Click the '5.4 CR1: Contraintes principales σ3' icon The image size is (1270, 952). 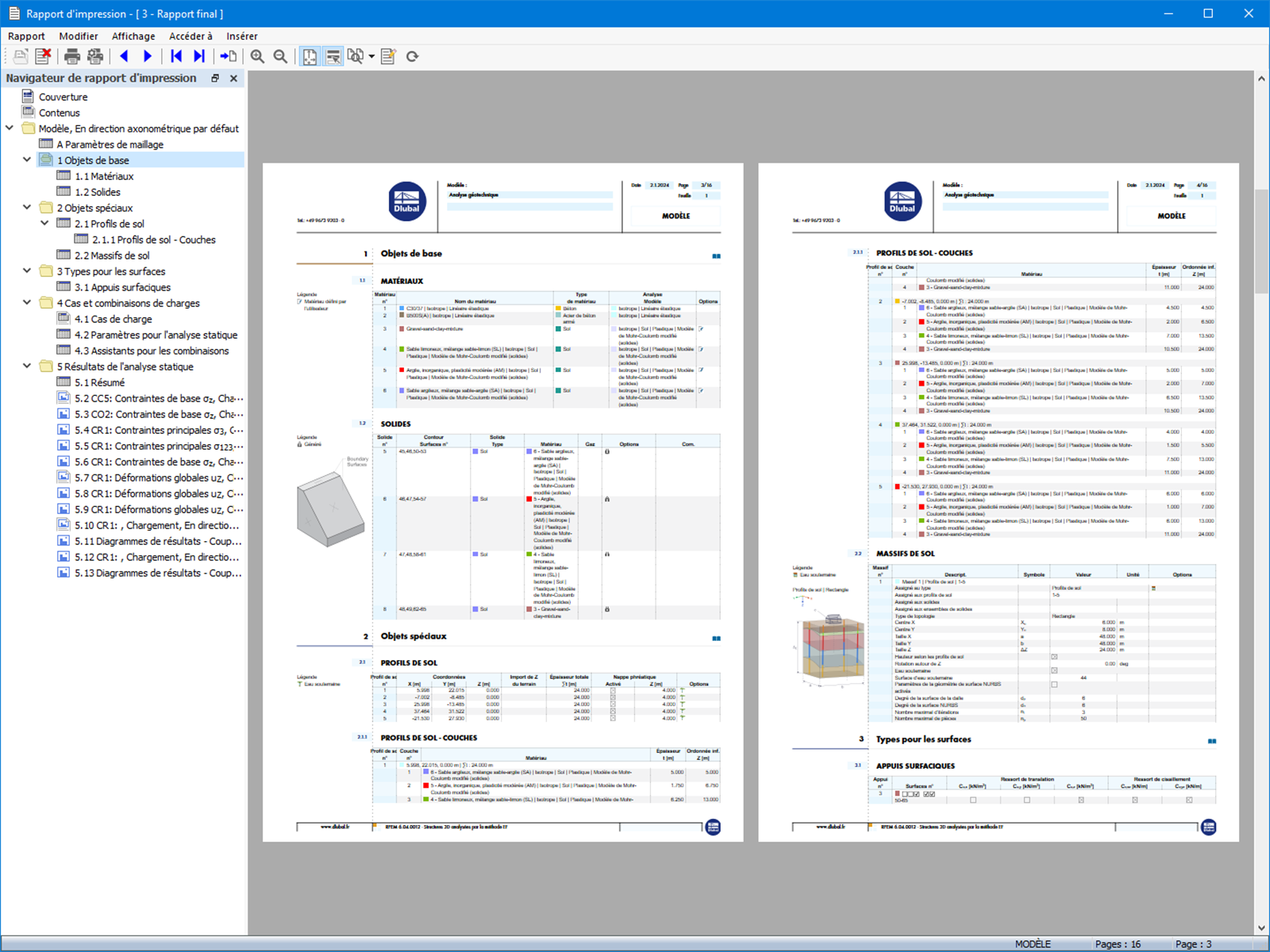[x=63, y=429]
